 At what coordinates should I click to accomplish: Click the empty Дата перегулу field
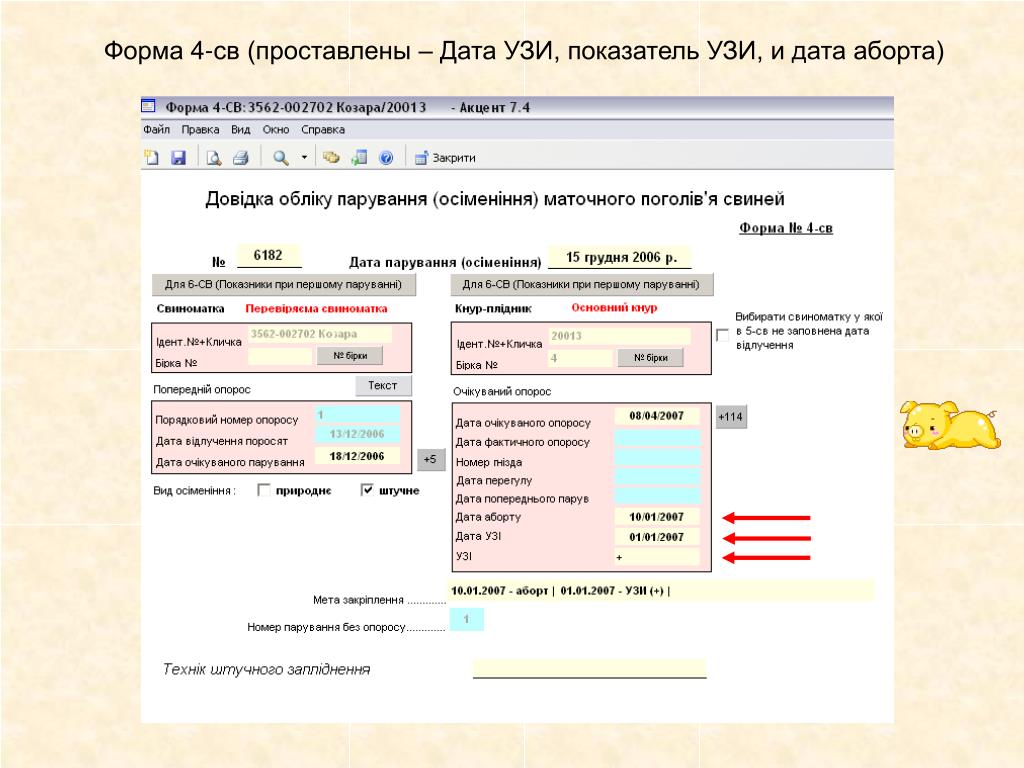click(657, 477)
